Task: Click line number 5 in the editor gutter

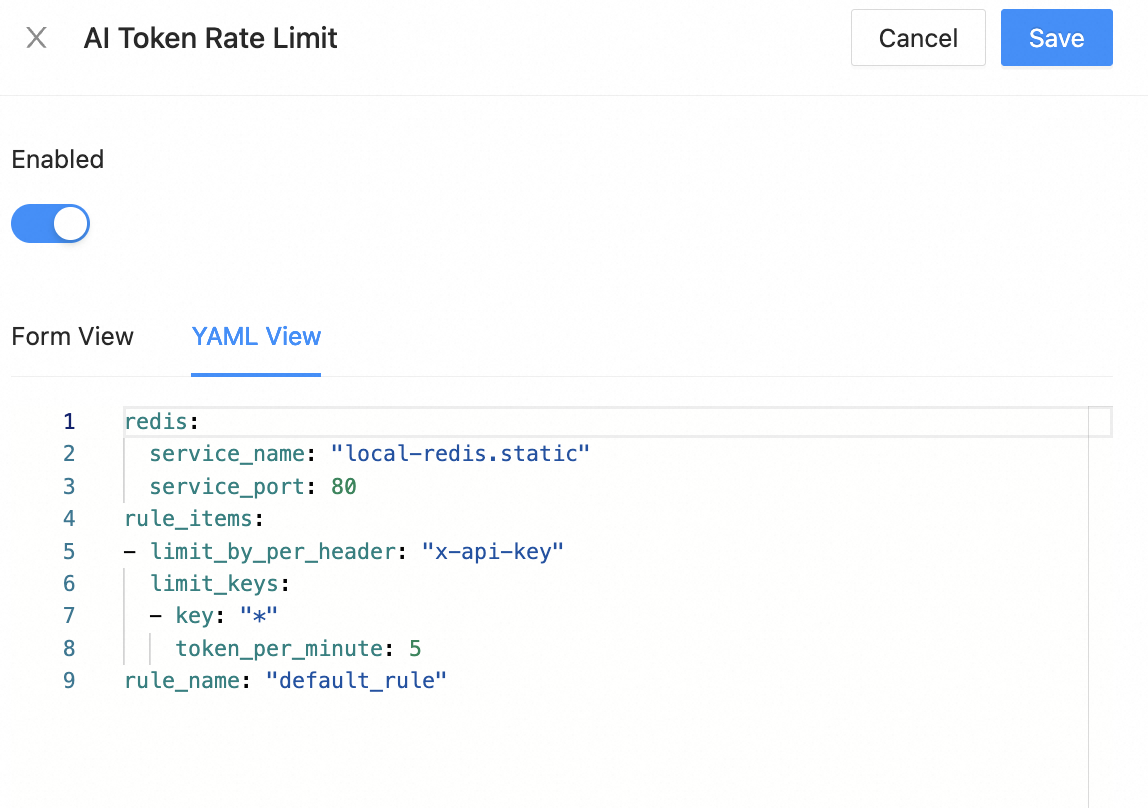Action: tap(69, 551)
